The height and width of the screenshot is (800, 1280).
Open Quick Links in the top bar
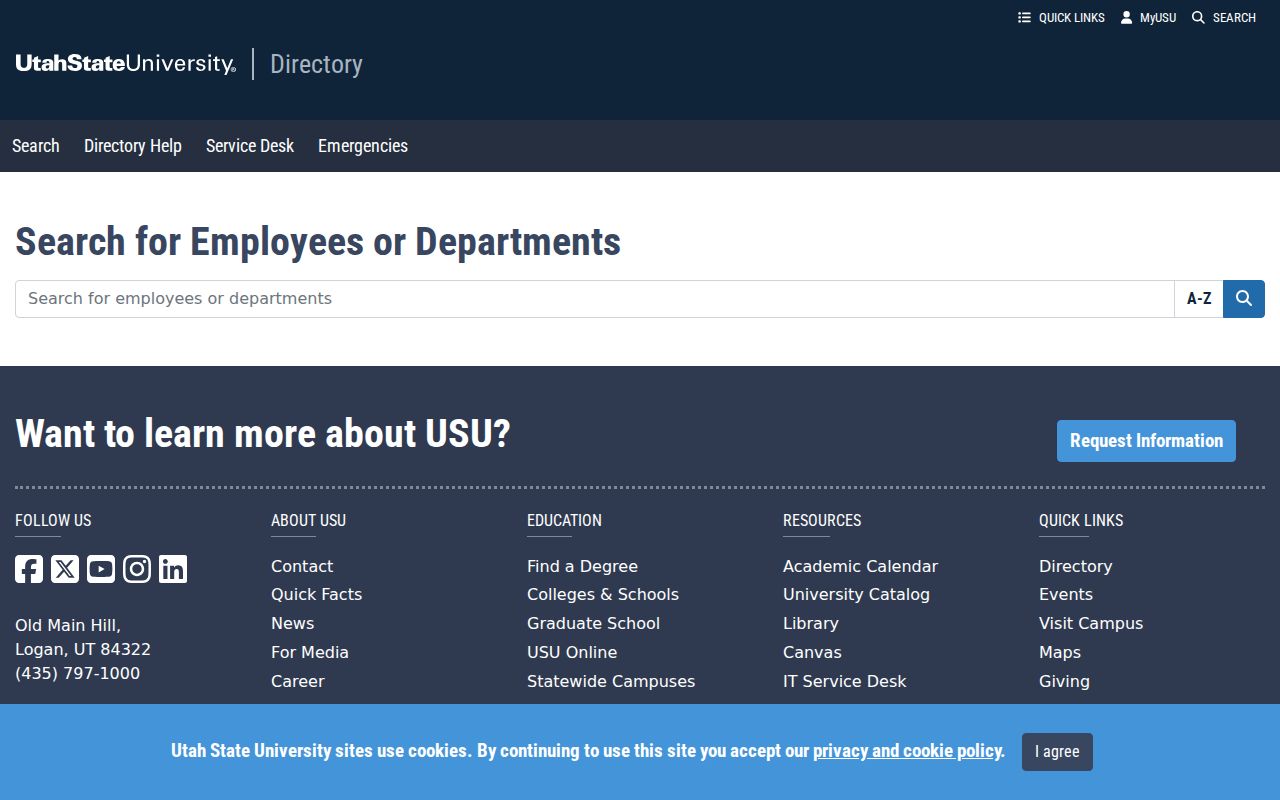(1061, 18)
